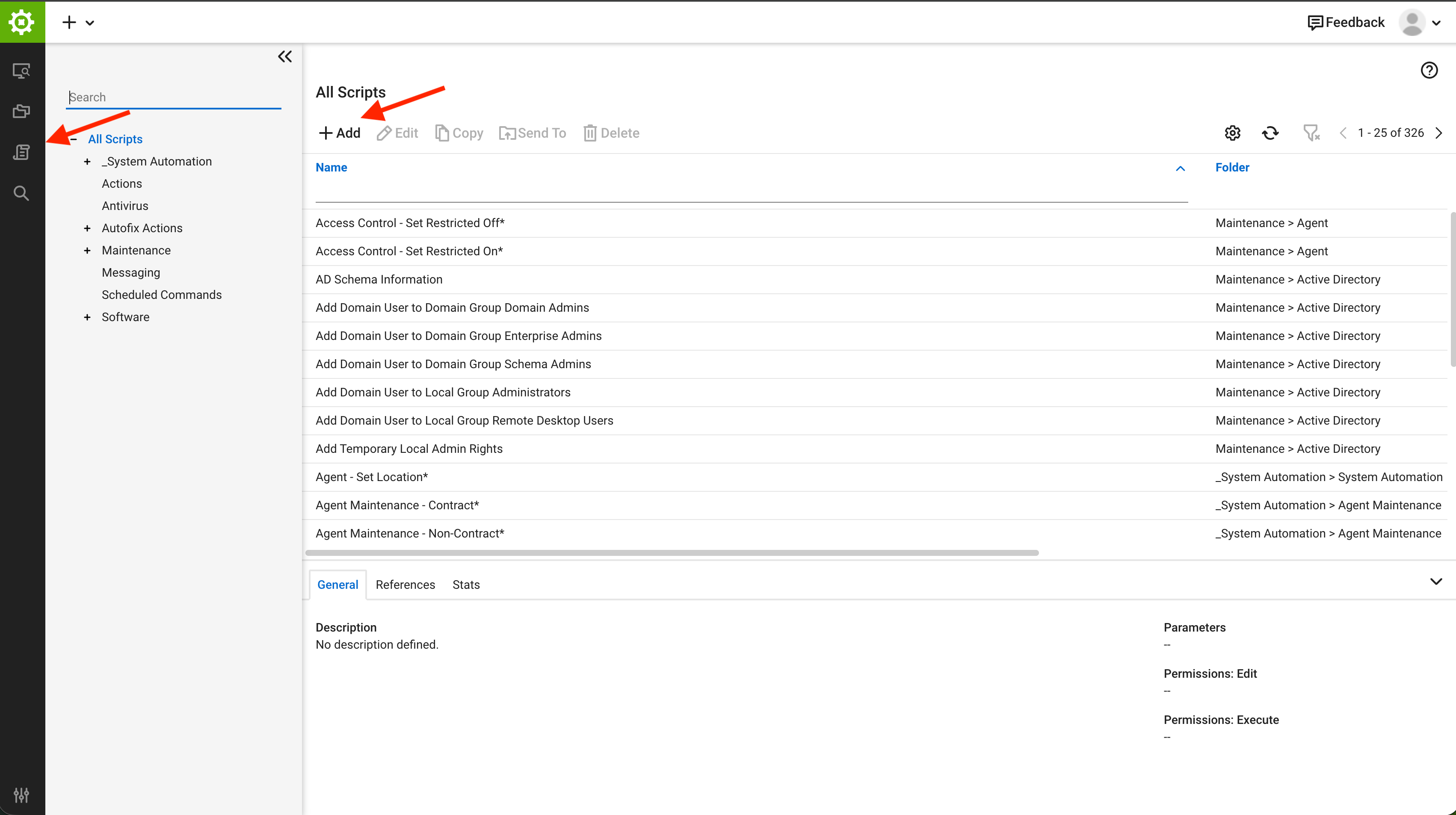Click the green gear logo icon
This screenshot has width=1456, height=815.
(22, 22)
